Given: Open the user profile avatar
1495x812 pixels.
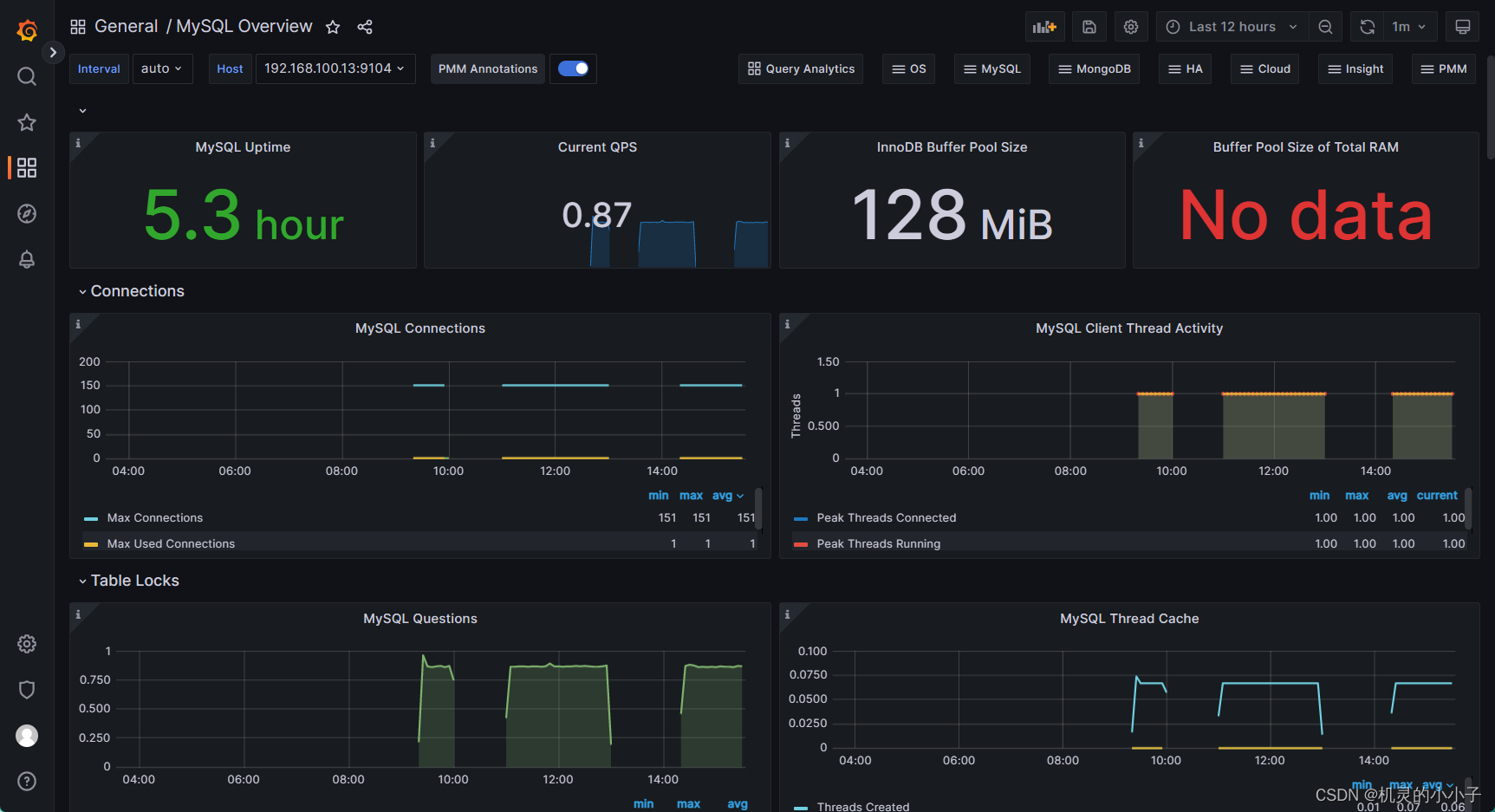Looking at the screenshot, I should (x=27, y=736).
